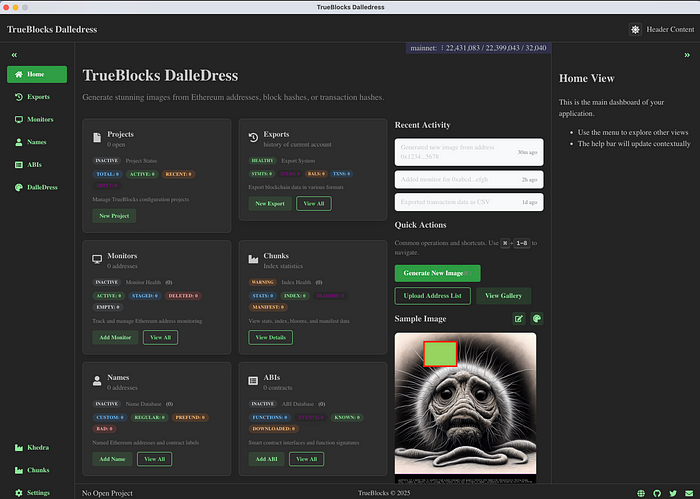Screen dimensions: 700x499
Task: Click the 'DOWNLOADED: 0' badge in ABIs
Action: 274,428
